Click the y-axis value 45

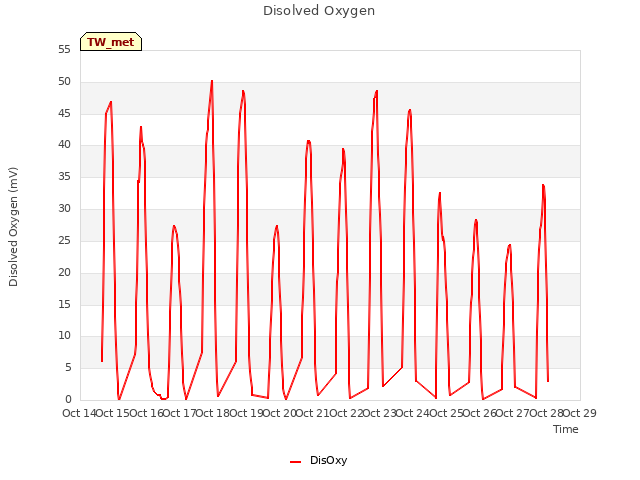[64, 113]
